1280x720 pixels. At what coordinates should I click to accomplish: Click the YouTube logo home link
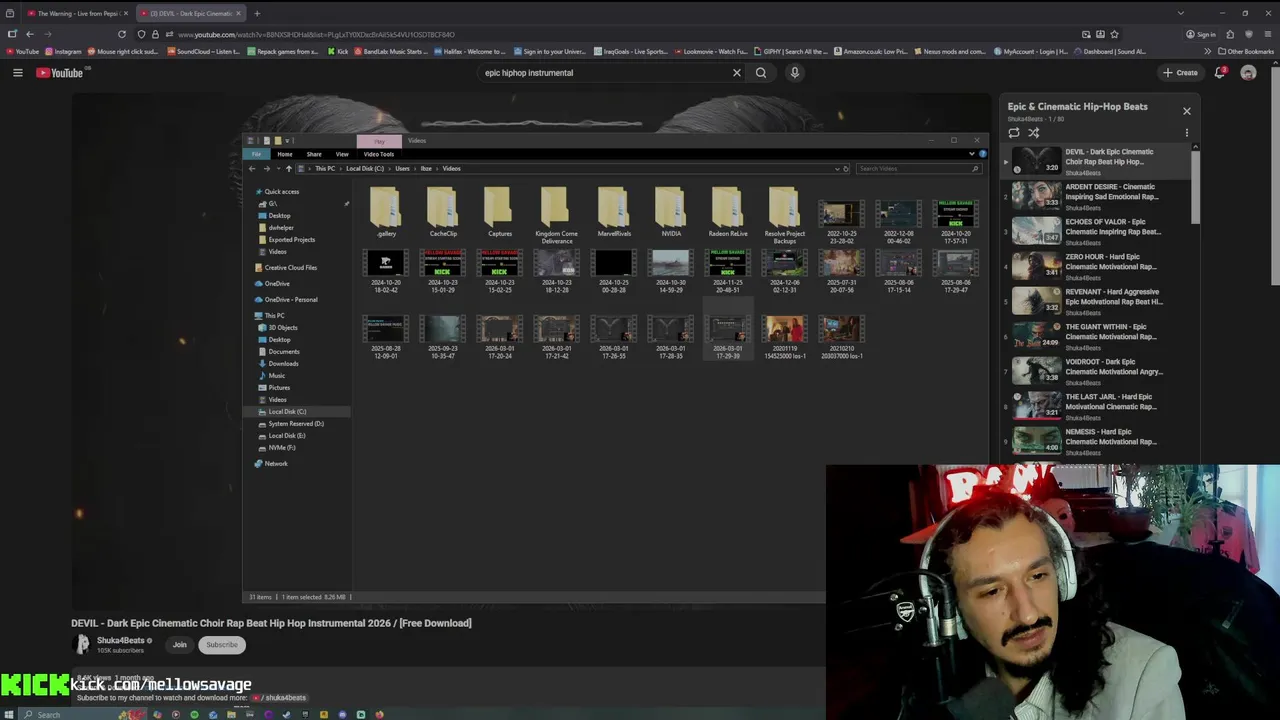tap(60, 72)
